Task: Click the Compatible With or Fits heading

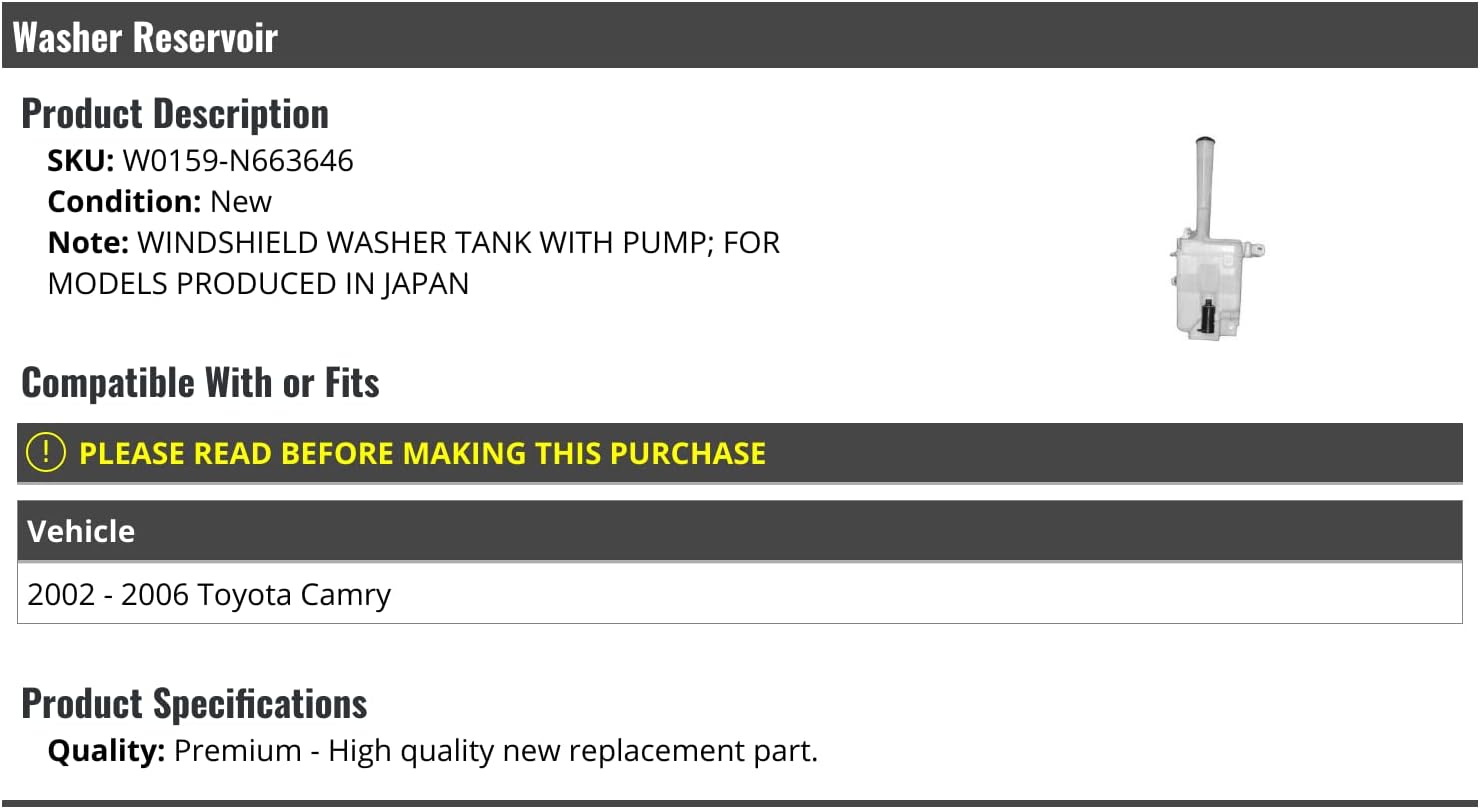Action: (x=200, y=383)
